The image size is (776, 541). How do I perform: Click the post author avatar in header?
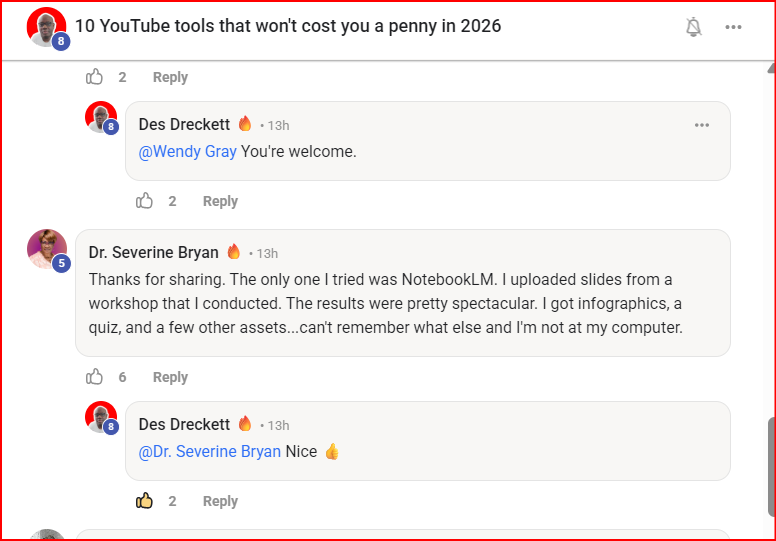(46, 27)
